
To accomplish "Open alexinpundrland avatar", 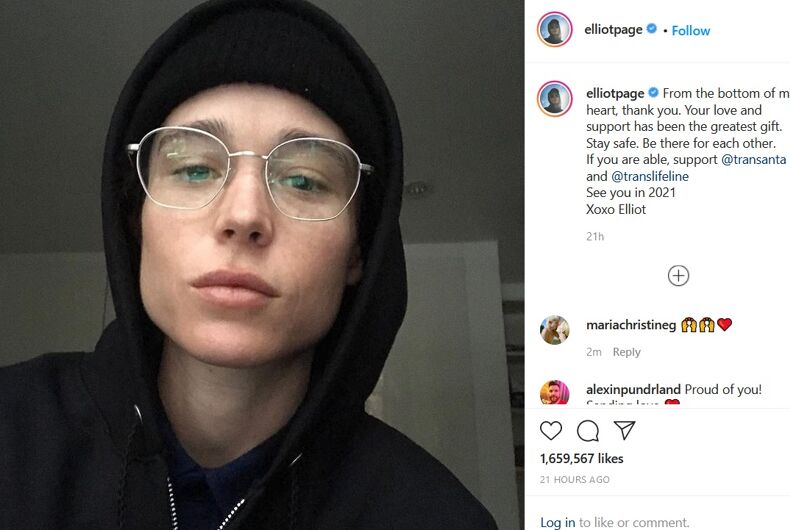I will click(x=554, y=392).
